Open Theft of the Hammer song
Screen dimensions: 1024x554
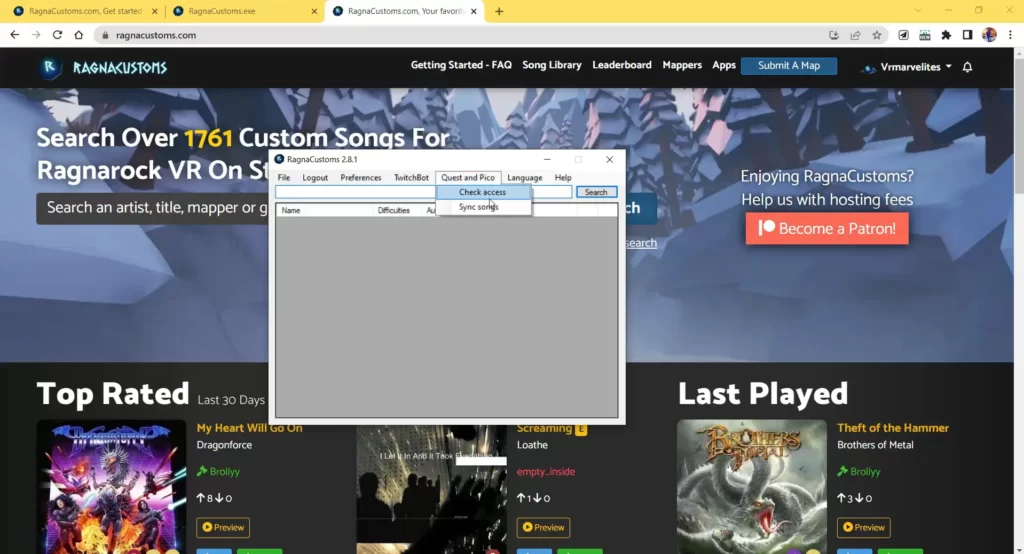(x=893, y=428)
